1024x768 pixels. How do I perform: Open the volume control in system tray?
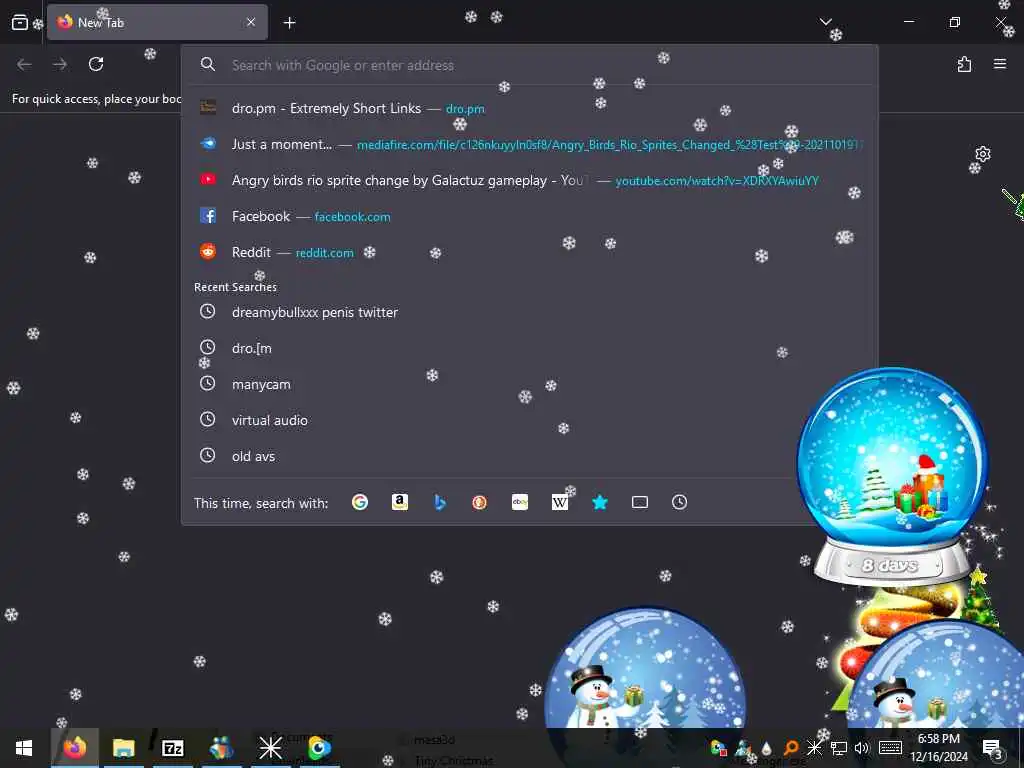coord(861,748)
